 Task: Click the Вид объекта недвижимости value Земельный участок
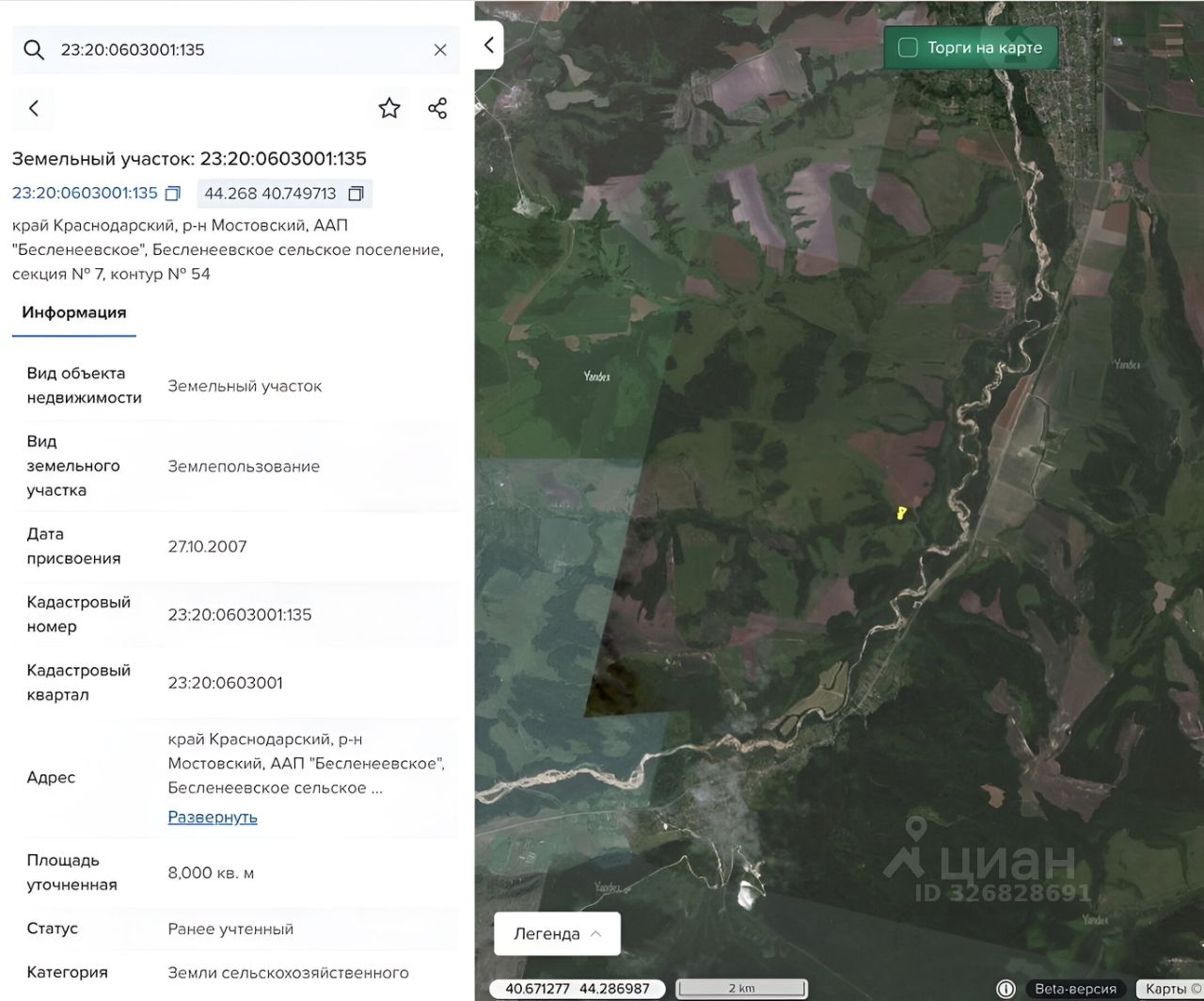pyautogui.click(x=246, y=387)
